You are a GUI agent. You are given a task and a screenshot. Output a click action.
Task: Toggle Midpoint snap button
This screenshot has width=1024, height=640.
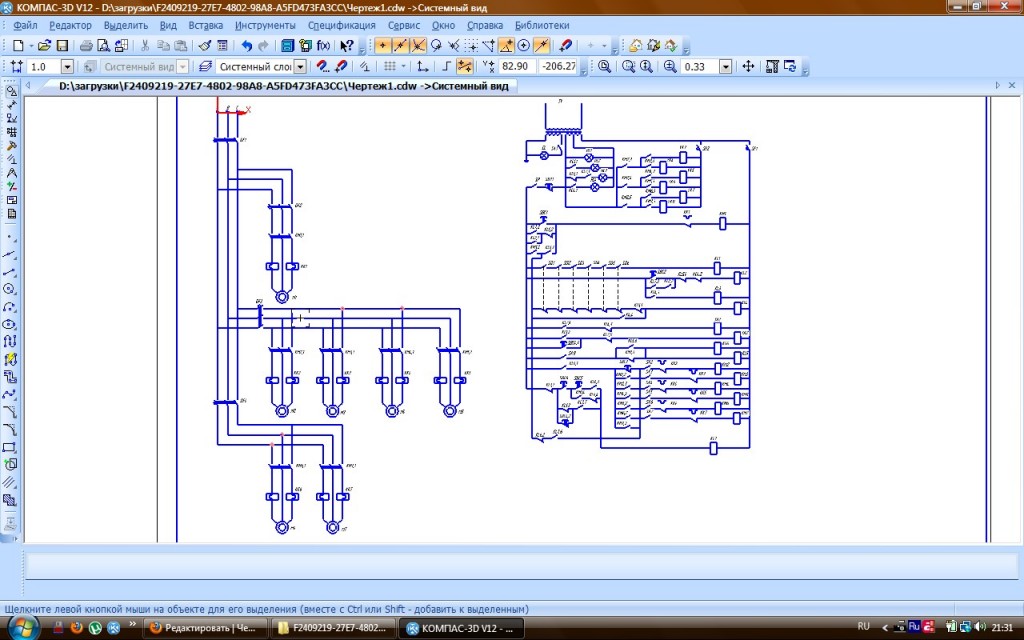click(400, 46)
